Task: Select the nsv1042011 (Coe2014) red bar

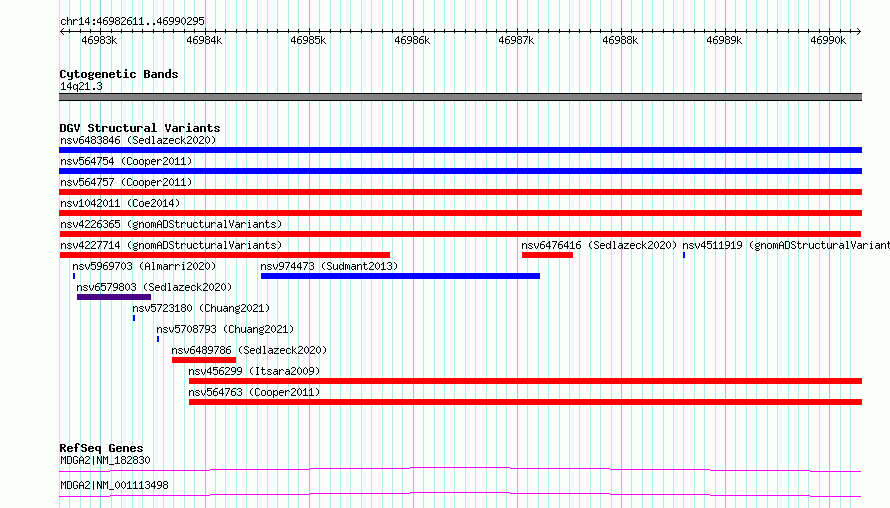Action: [460, 213]
